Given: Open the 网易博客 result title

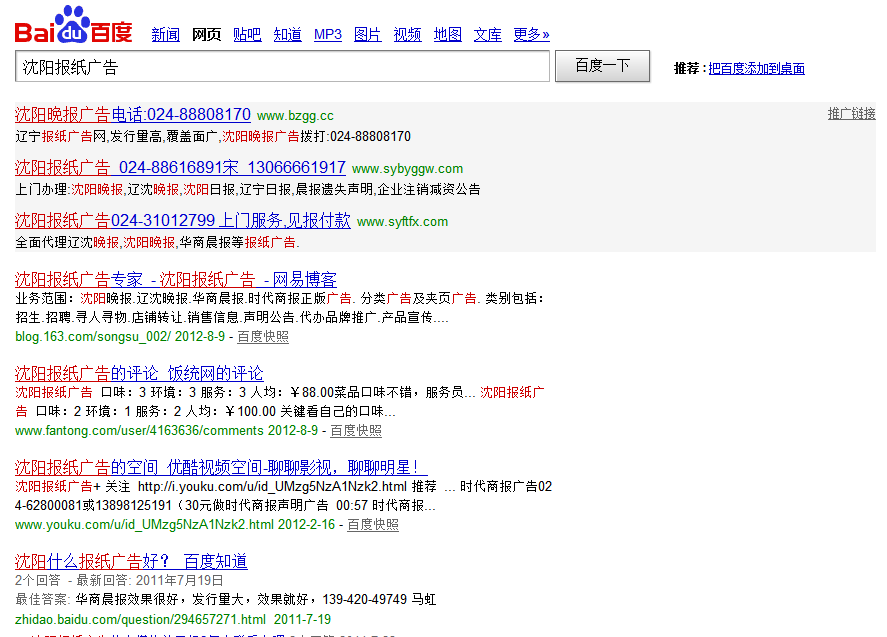Looking at the screenshot, I should 176,280.
